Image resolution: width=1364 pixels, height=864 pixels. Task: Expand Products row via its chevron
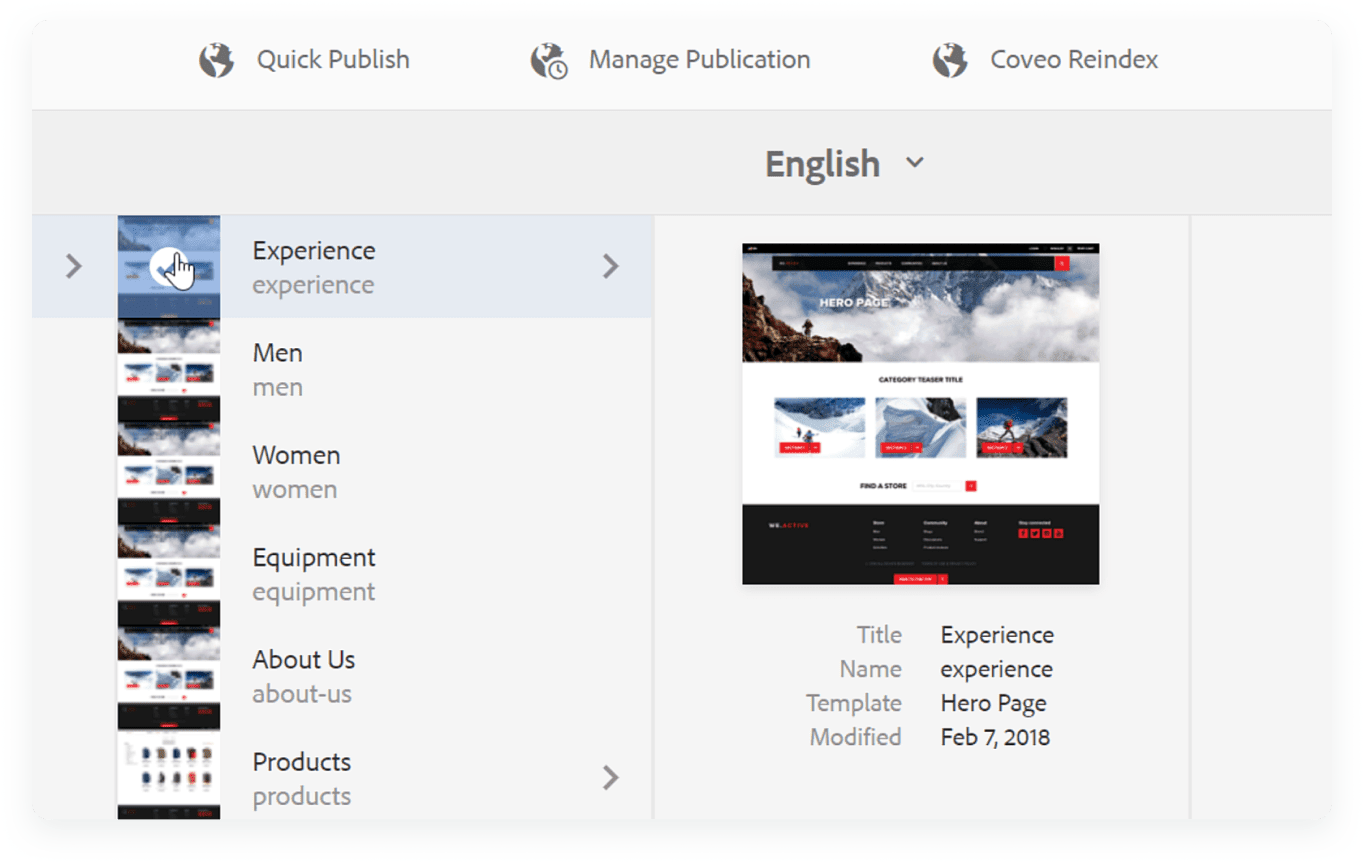610,777
